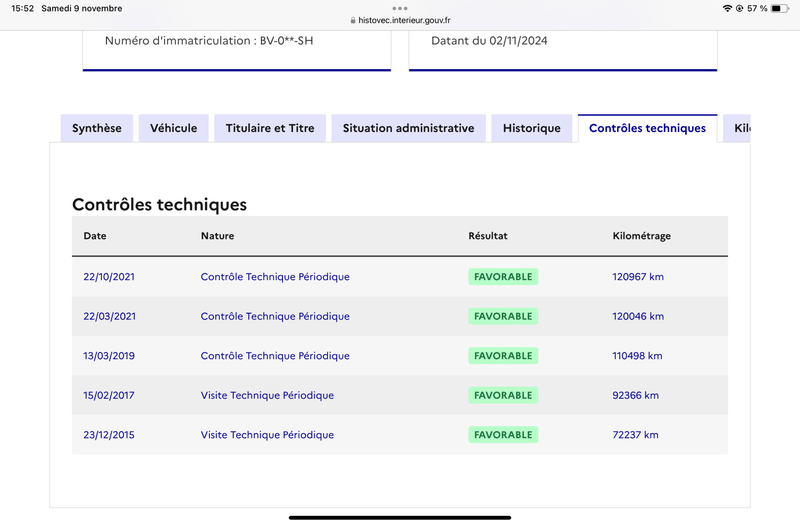The width and height of the screenshot is (800, 525).
Task: Open the Titulaire et Titre tab
Action: (x=270, y=128)
